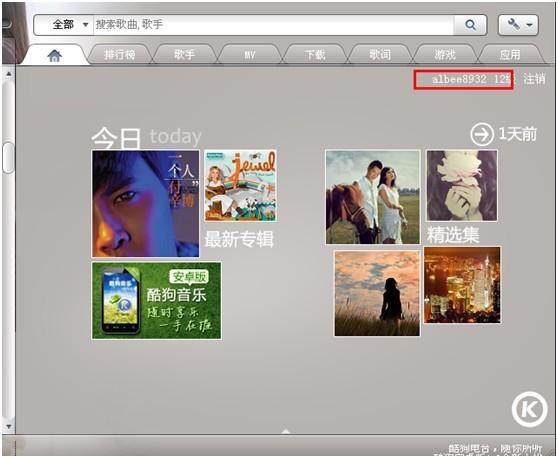
Task: Click scrollbar down arrow at bottom
Action: click(9, 426)
